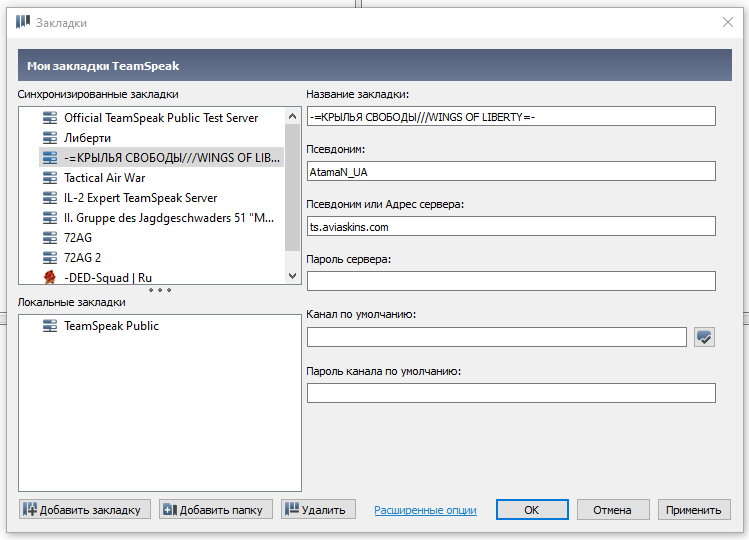Viewport: 749px width, 540px height.
Task: Select the 72AG bookmark
Action: [161, 238]
